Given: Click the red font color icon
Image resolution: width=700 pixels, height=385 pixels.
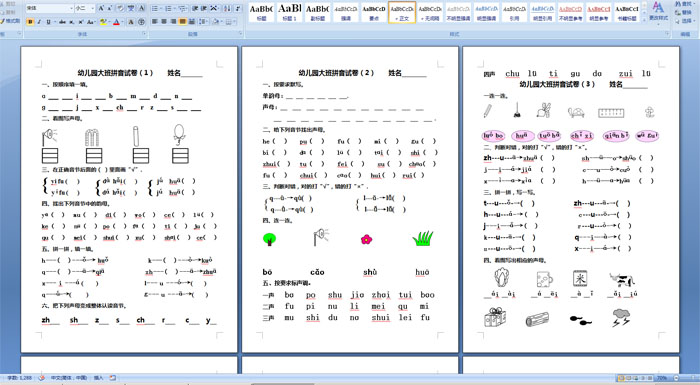Looking at the screenshot, I should (x=116, y=21).
